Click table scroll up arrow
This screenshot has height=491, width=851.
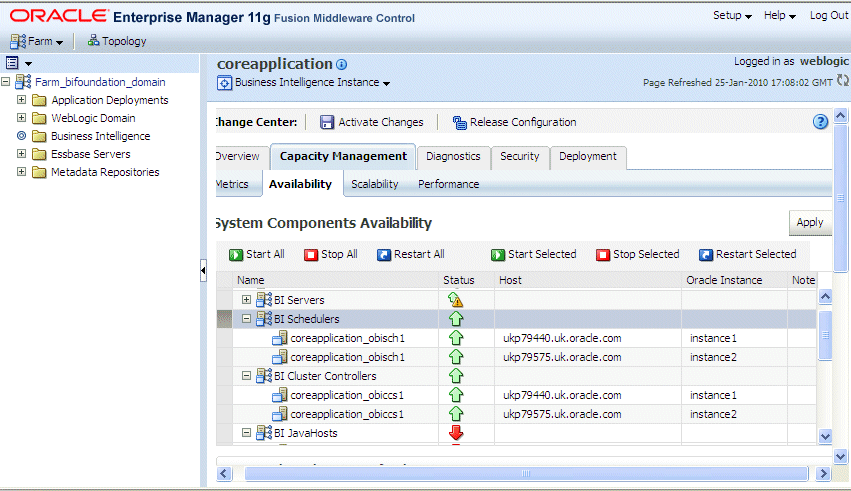click(825, 296)
